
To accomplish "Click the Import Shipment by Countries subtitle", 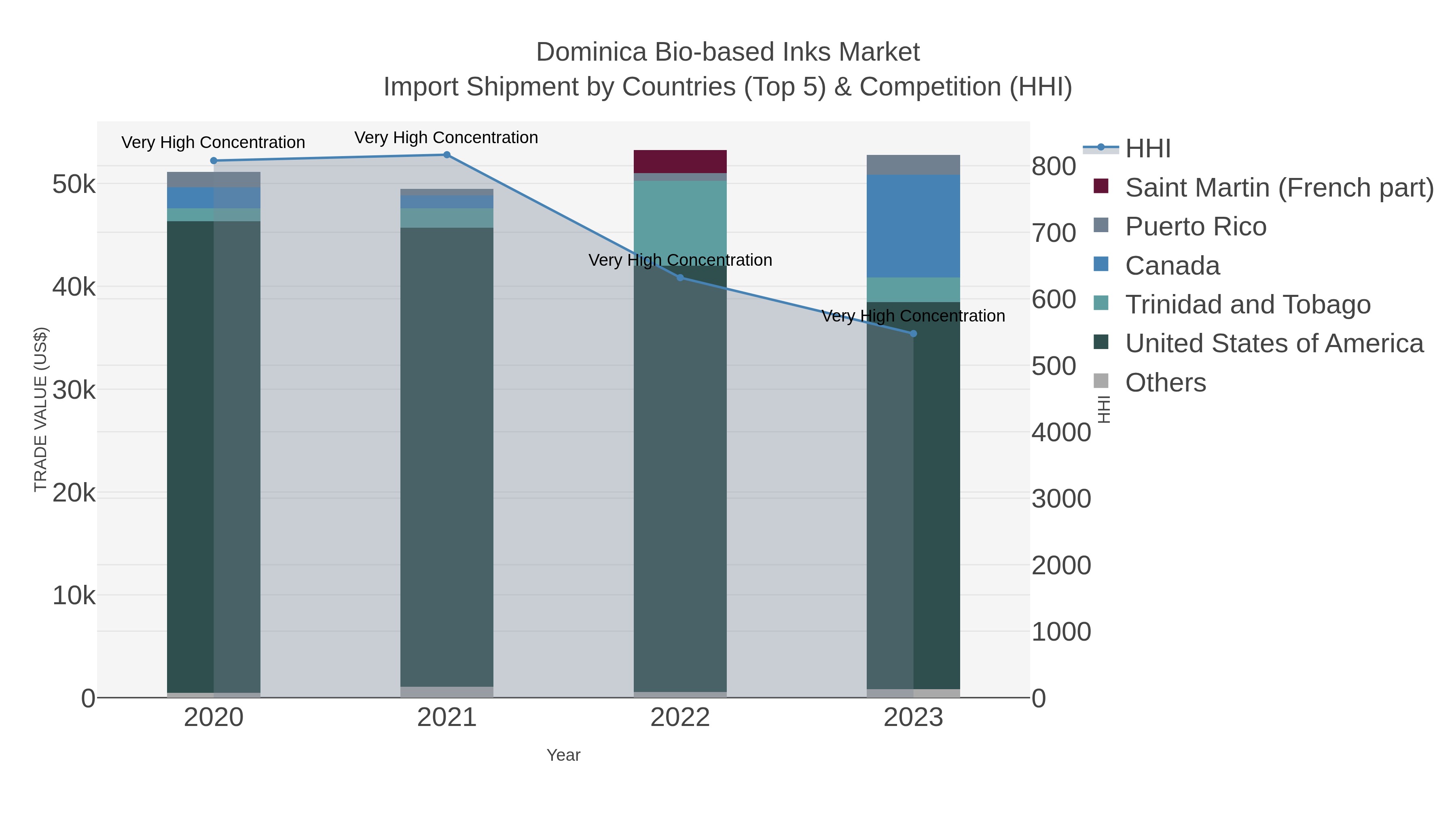I will [728, 87].
